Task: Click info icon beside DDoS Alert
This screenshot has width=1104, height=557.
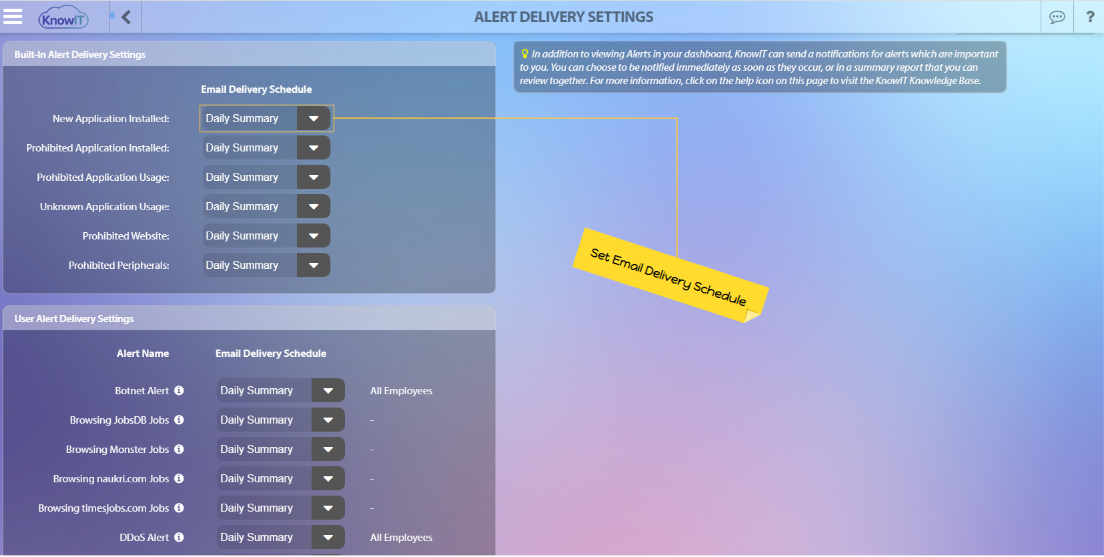Action: click(x=179, y=537)
